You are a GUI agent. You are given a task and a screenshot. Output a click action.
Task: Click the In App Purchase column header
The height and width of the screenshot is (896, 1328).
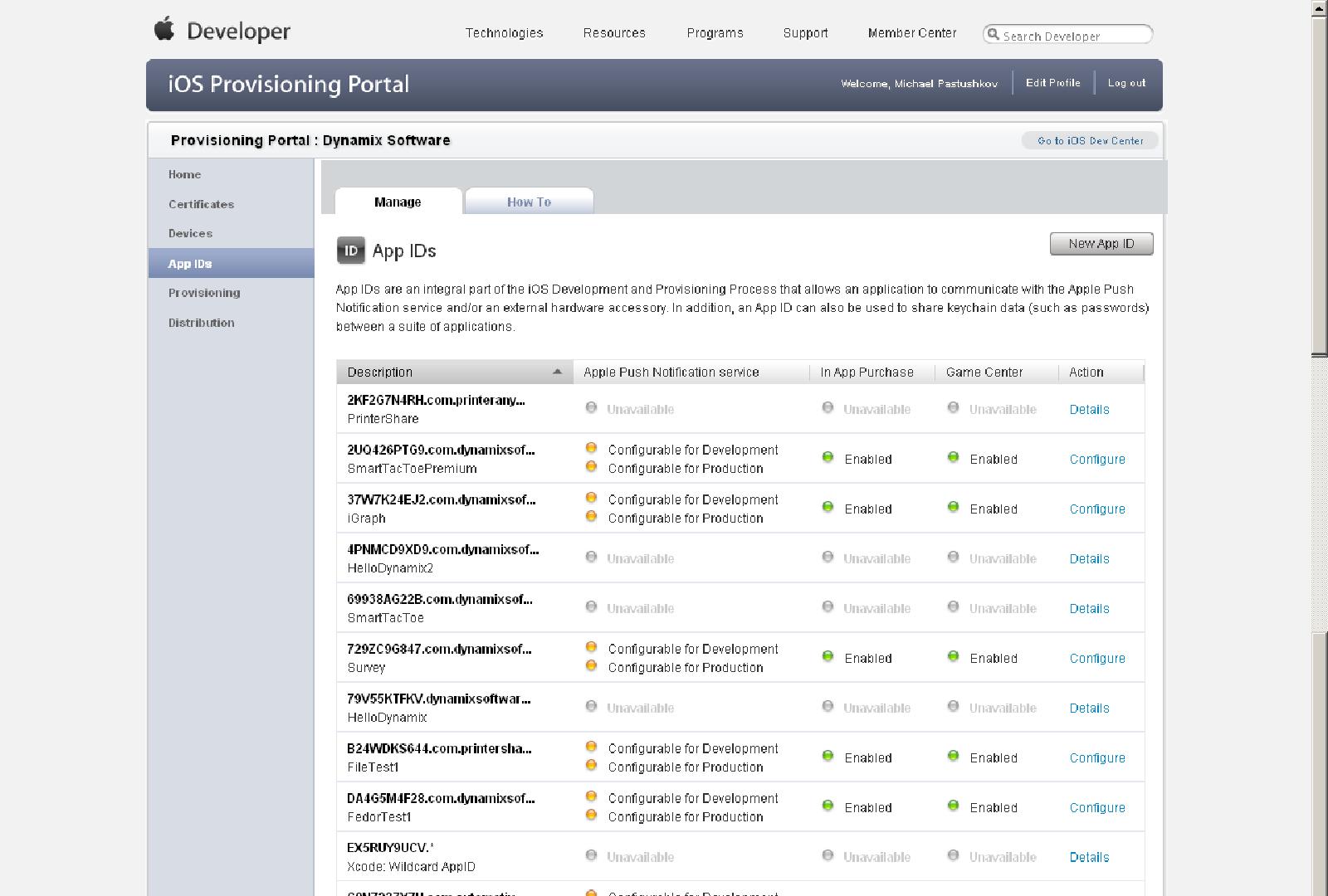tap(872, 372)
